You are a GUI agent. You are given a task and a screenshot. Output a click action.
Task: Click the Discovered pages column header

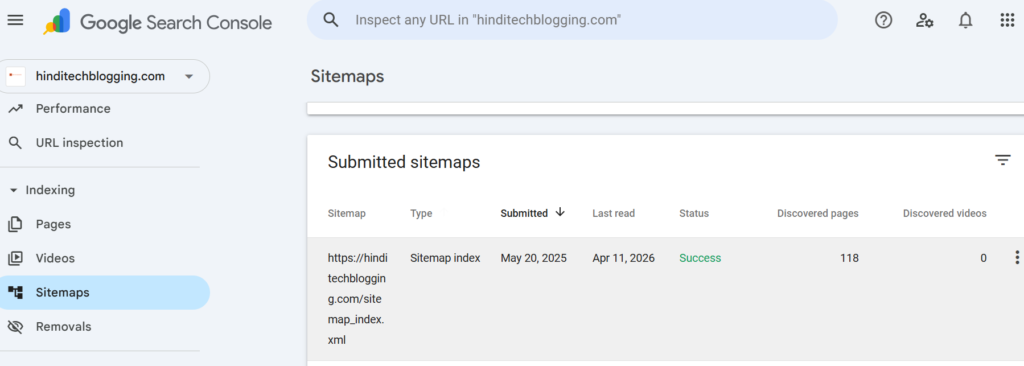point(818,213)
